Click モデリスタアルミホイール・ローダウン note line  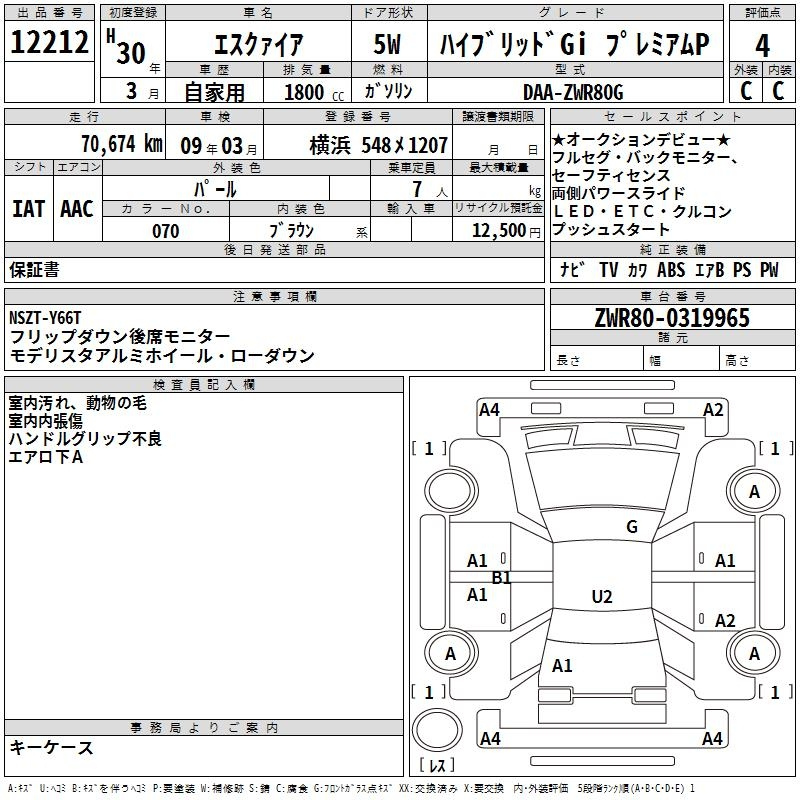click(x=162, y=355)
